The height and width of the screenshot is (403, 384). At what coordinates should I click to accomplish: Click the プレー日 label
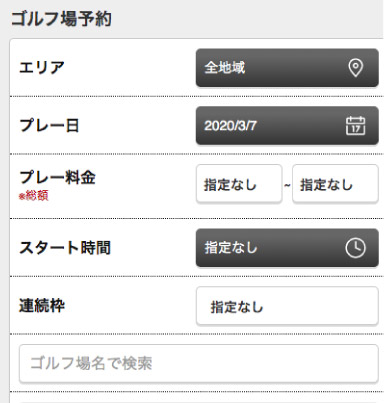[x=49, y=126]
